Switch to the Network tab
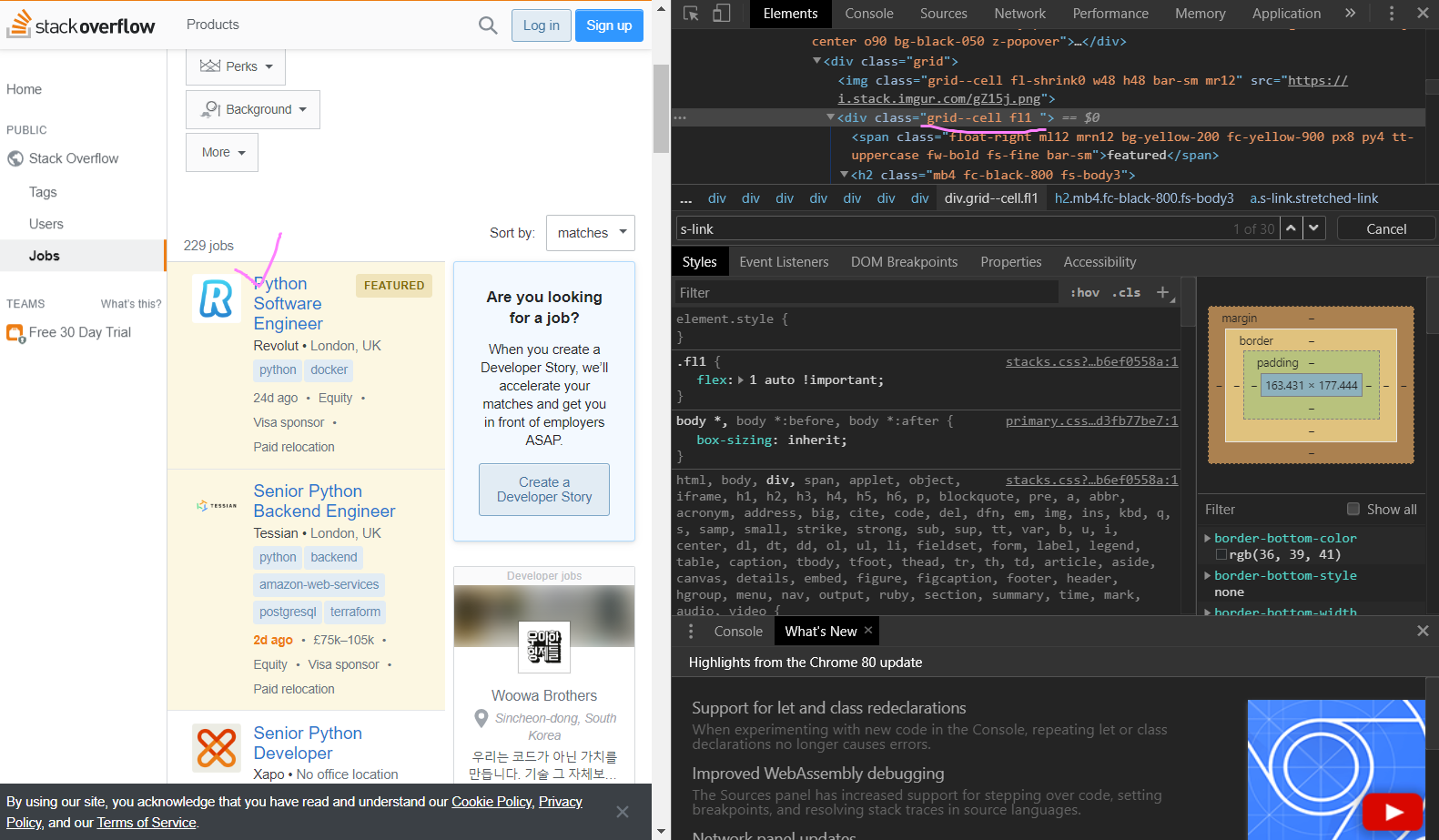1439x840 pixels. pos(1020,14)
